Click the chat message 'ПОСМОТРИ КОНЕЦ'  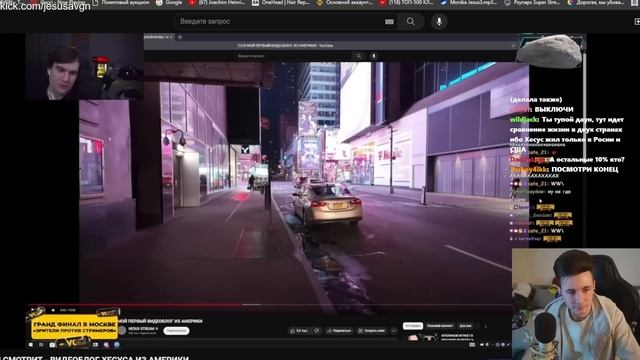[584, 169]
